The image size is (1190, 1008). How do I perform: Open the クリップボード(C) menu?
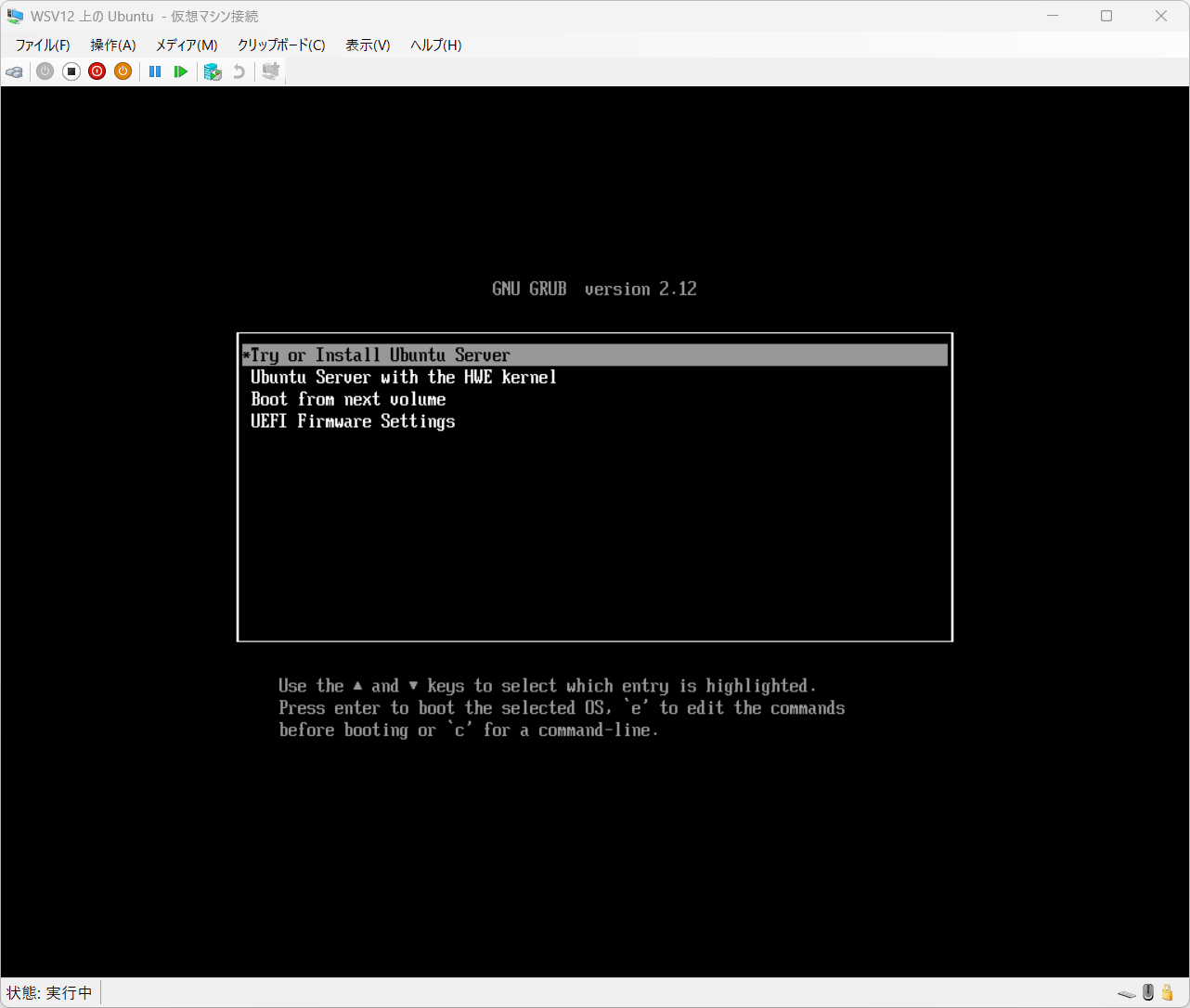(x=281, y=45)
